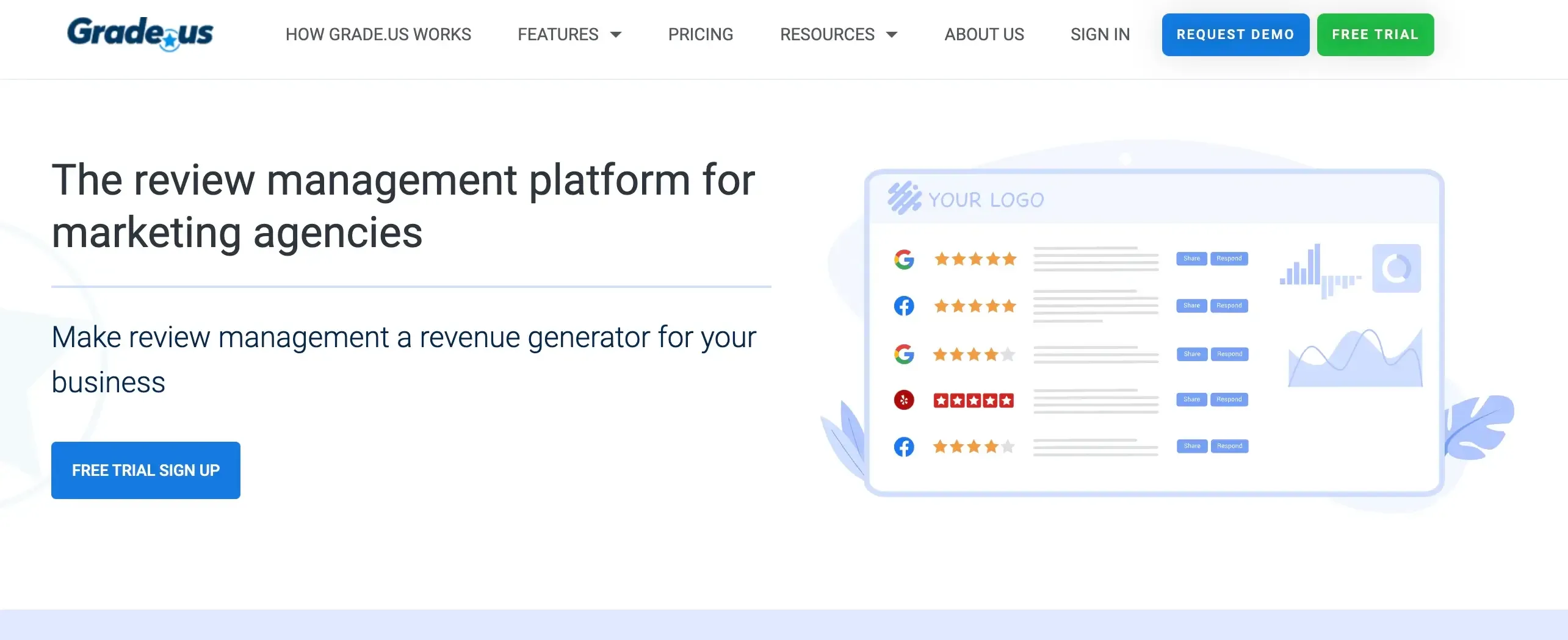Expand the Resources dropdown arrow
1568x640 pixels.
point(892,35)
